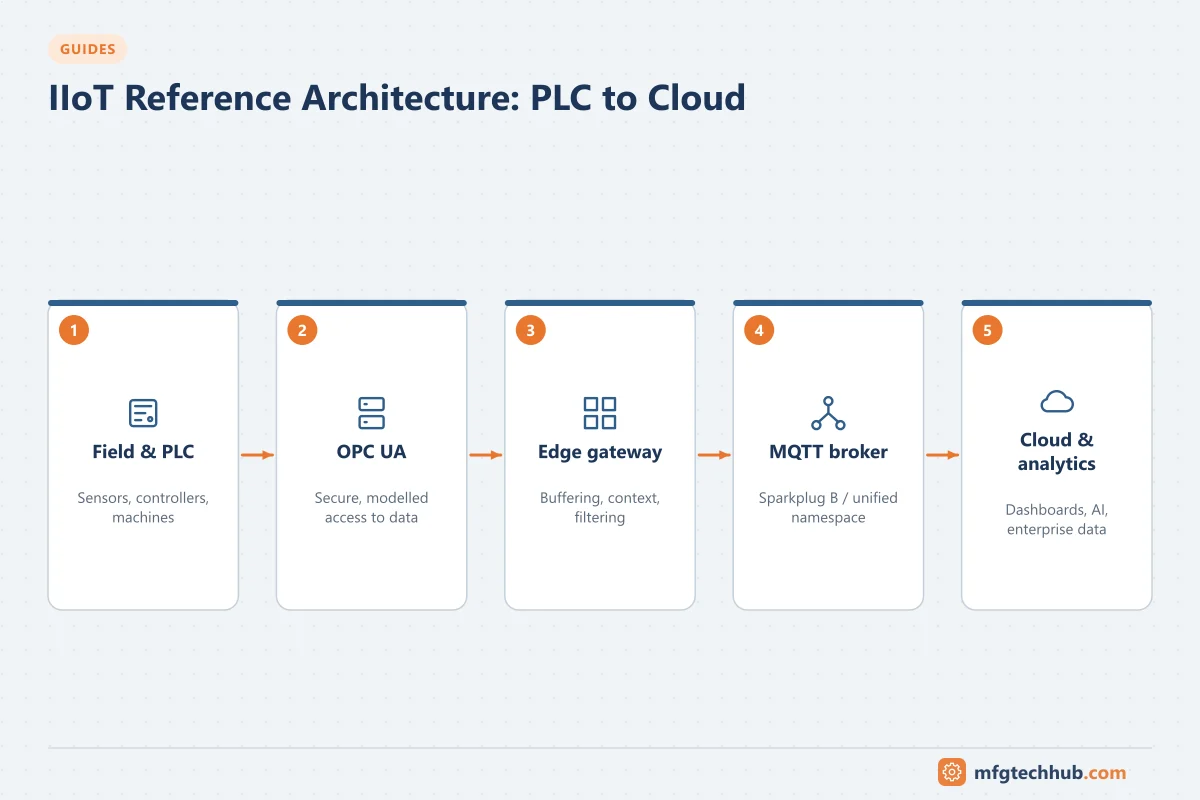Click the cloud icon in card five
Image resolution: width=1200 pixels, height=800 pixels.
[x=1057, y=401]
